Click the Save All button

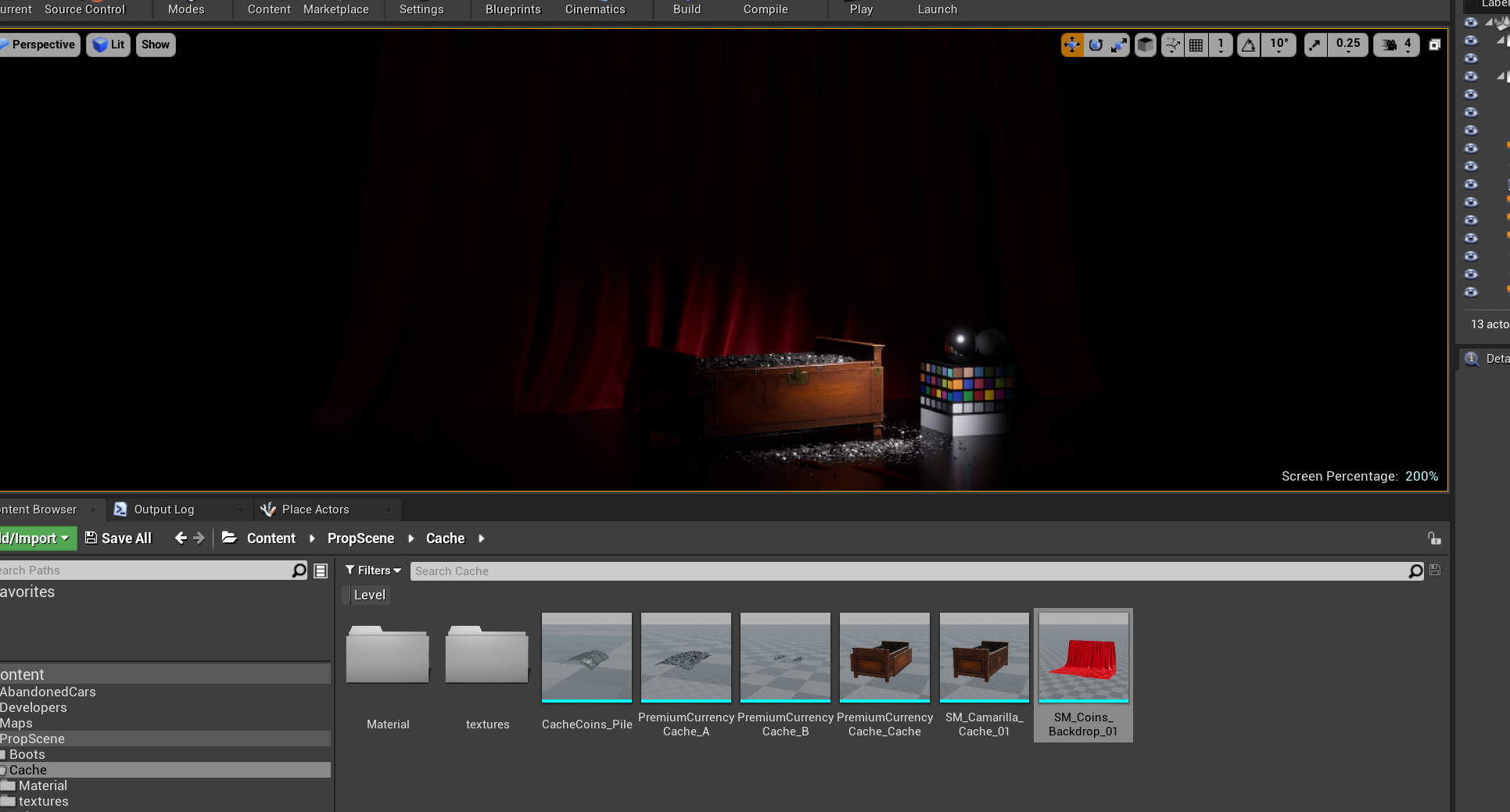pos(118,538)
